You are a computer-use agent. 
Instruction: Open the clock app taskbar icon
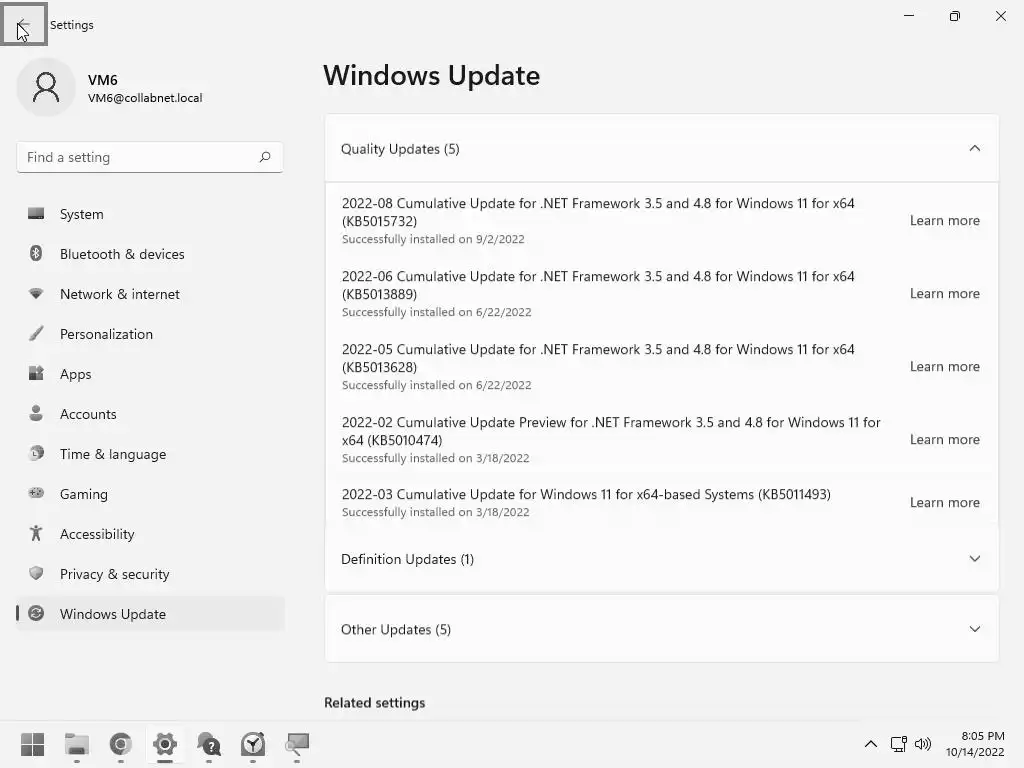coord(253,744)
